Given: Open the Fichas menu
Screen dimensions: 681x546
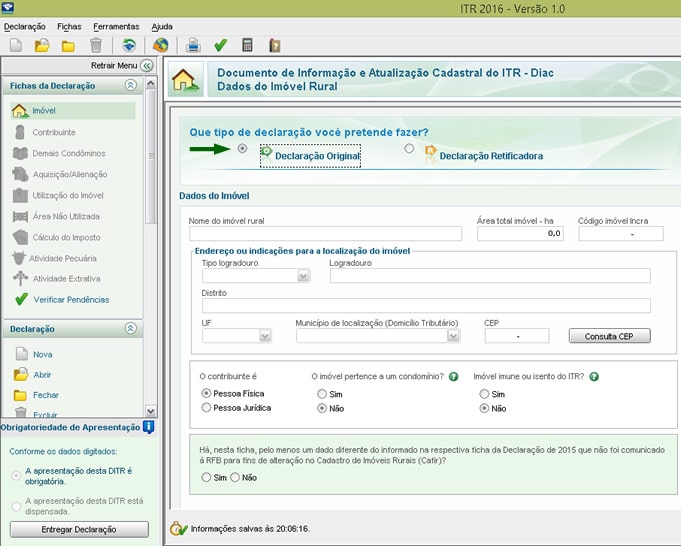Looking at the screenshot, I should pyautogui.click(x=69, y=27).
